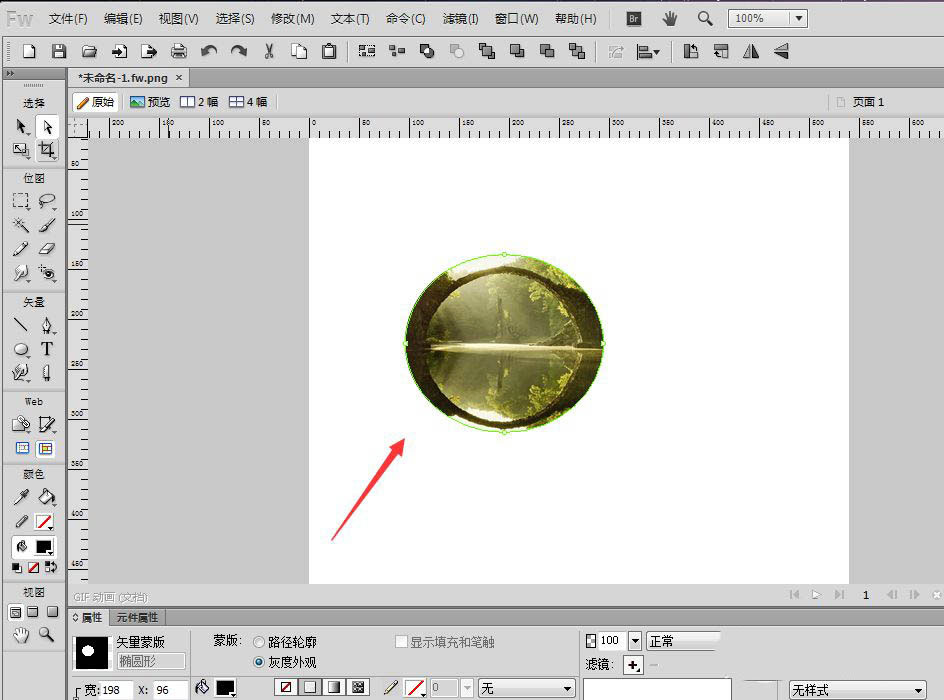Switch to 预览 preview view

[150, 102]
